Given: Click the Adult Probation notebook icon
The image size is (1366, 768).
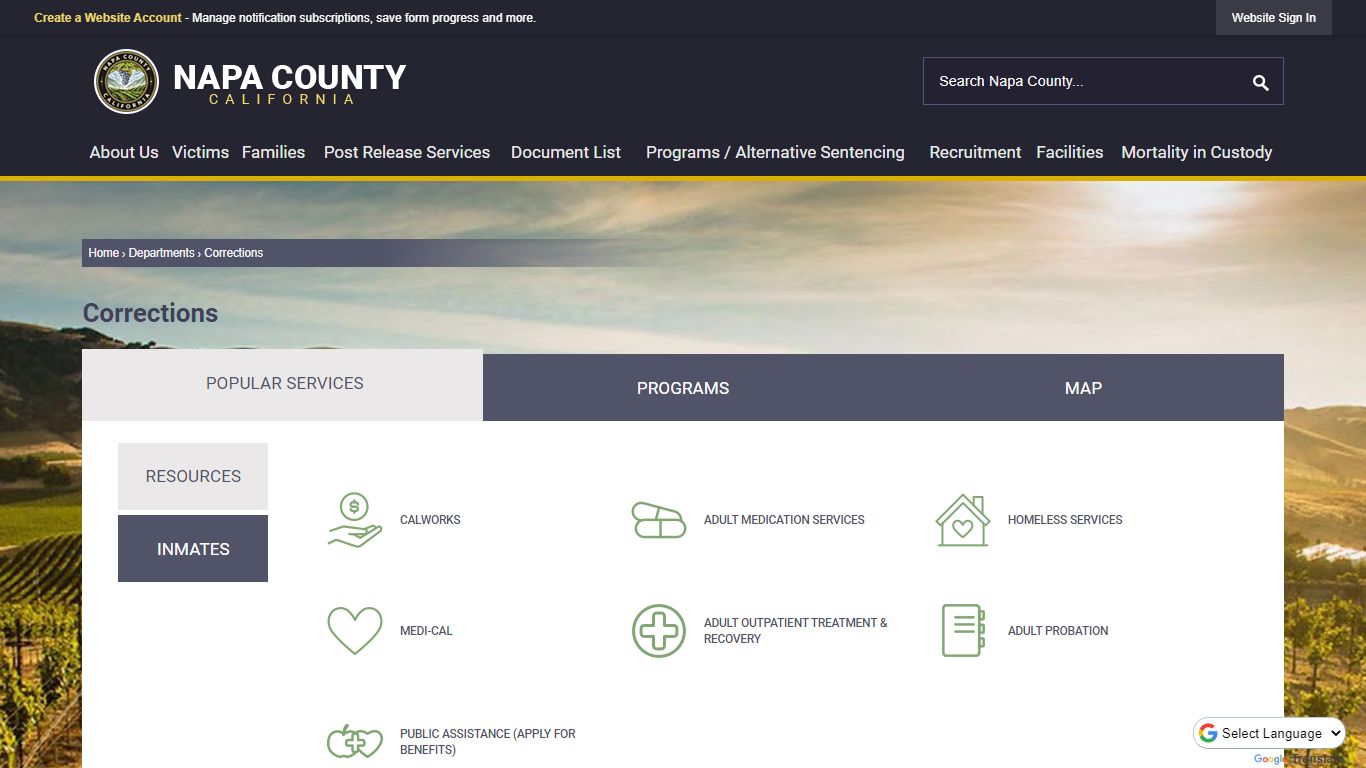Looking at the screenshot, I should click(x=963, y=631).
